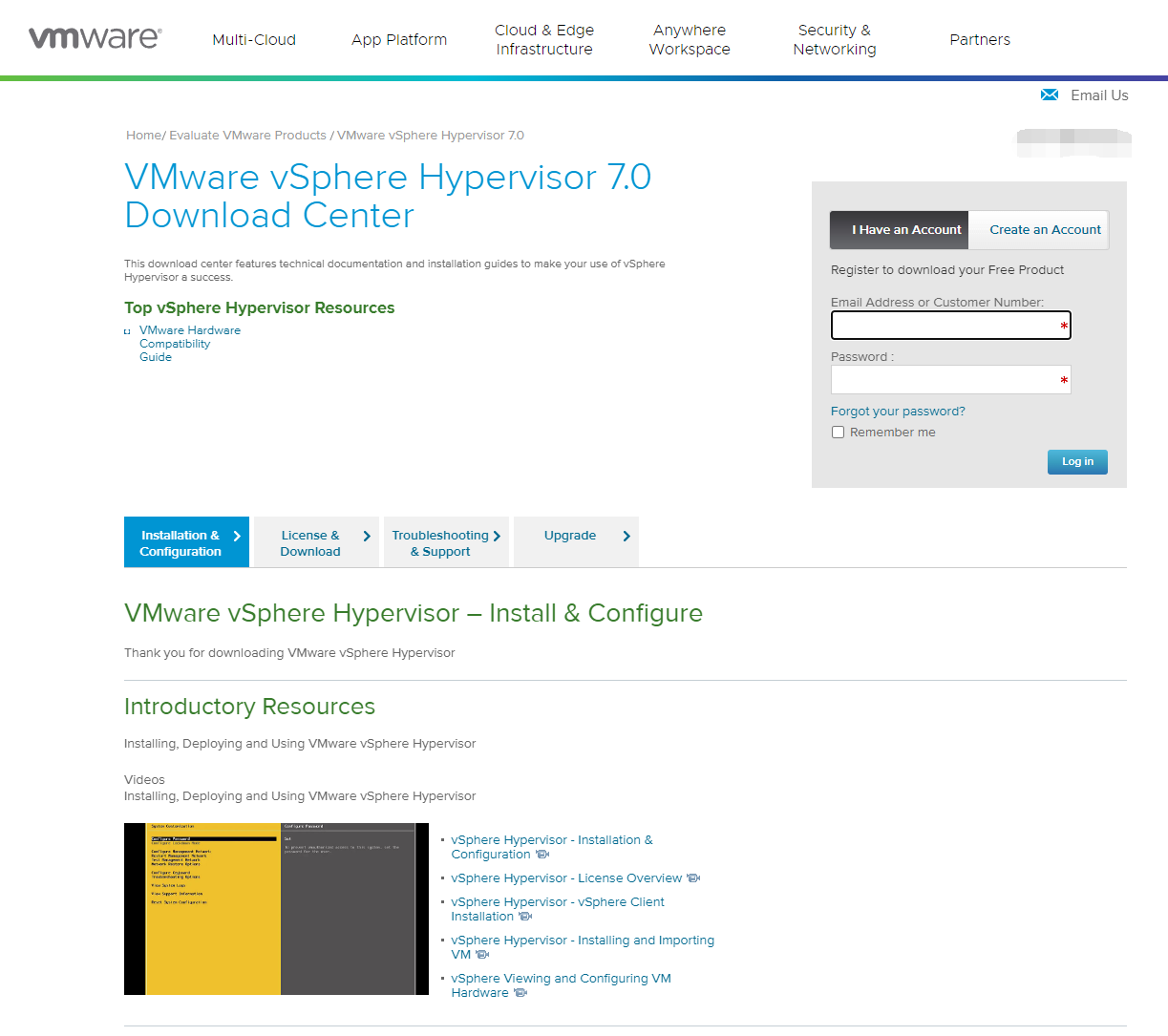This screenshot has width=1168, height=1036.
Task: Click chevron on Troubleshooting & Support tab
Action: coord(497,537)
